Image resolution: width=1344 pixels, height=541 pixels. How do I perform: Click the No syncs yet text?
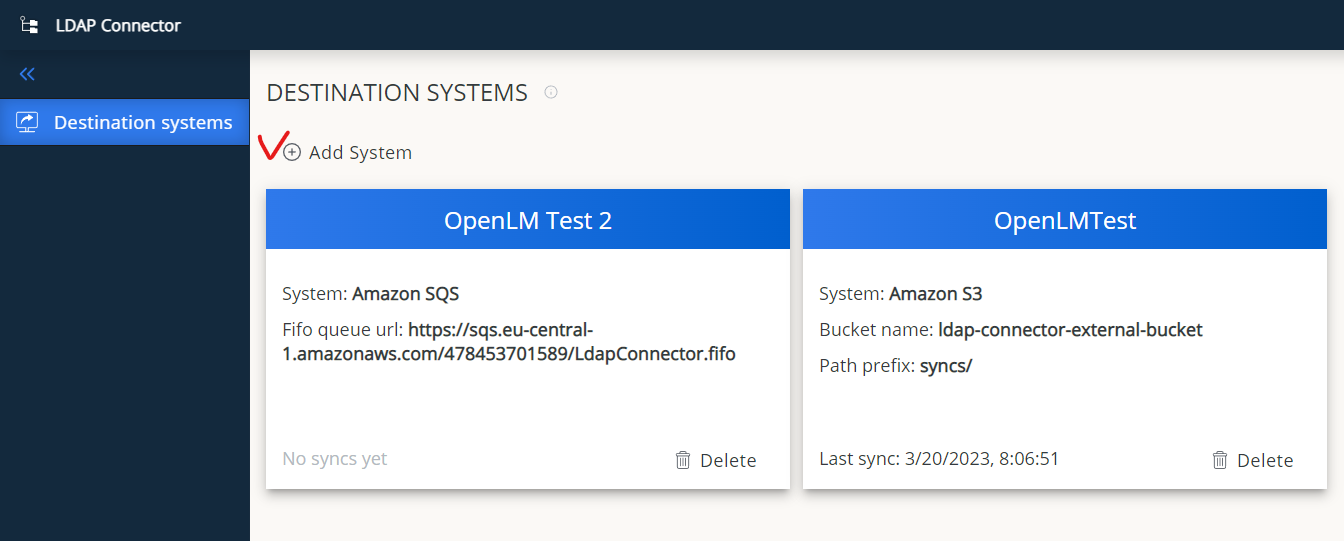[334, 459]
